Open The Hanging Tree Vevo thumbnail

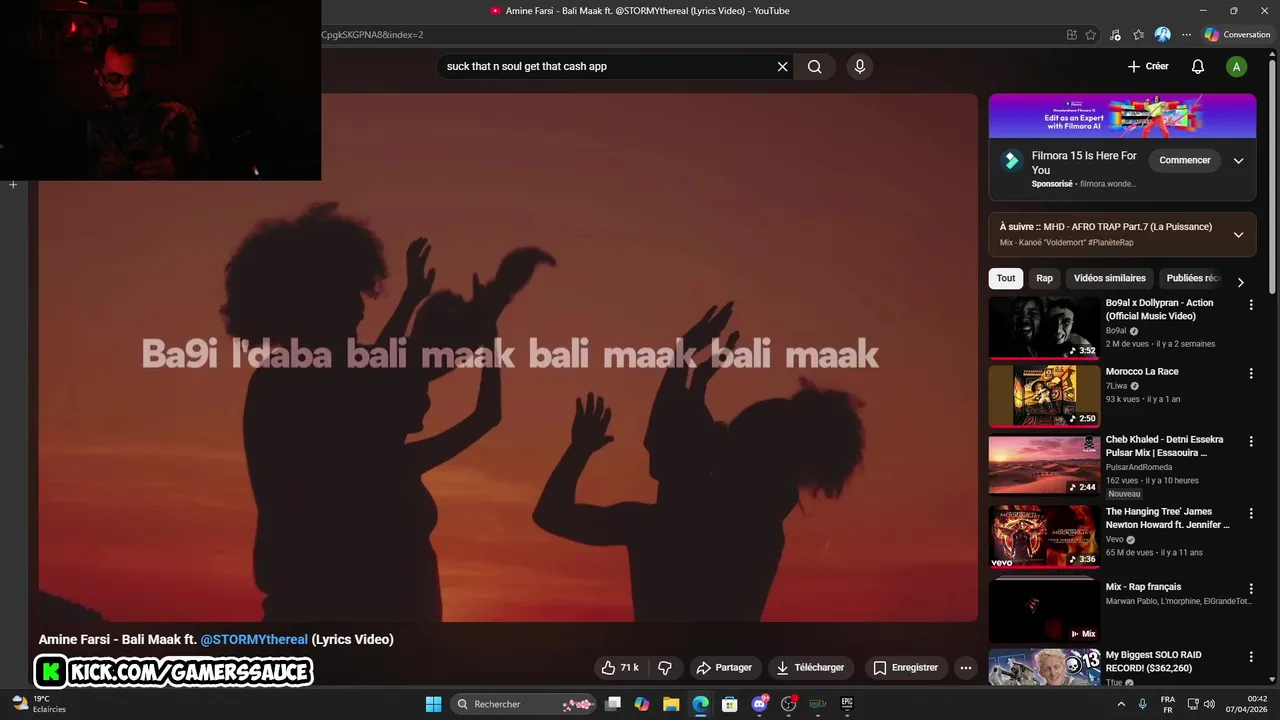coord(1044,537)
